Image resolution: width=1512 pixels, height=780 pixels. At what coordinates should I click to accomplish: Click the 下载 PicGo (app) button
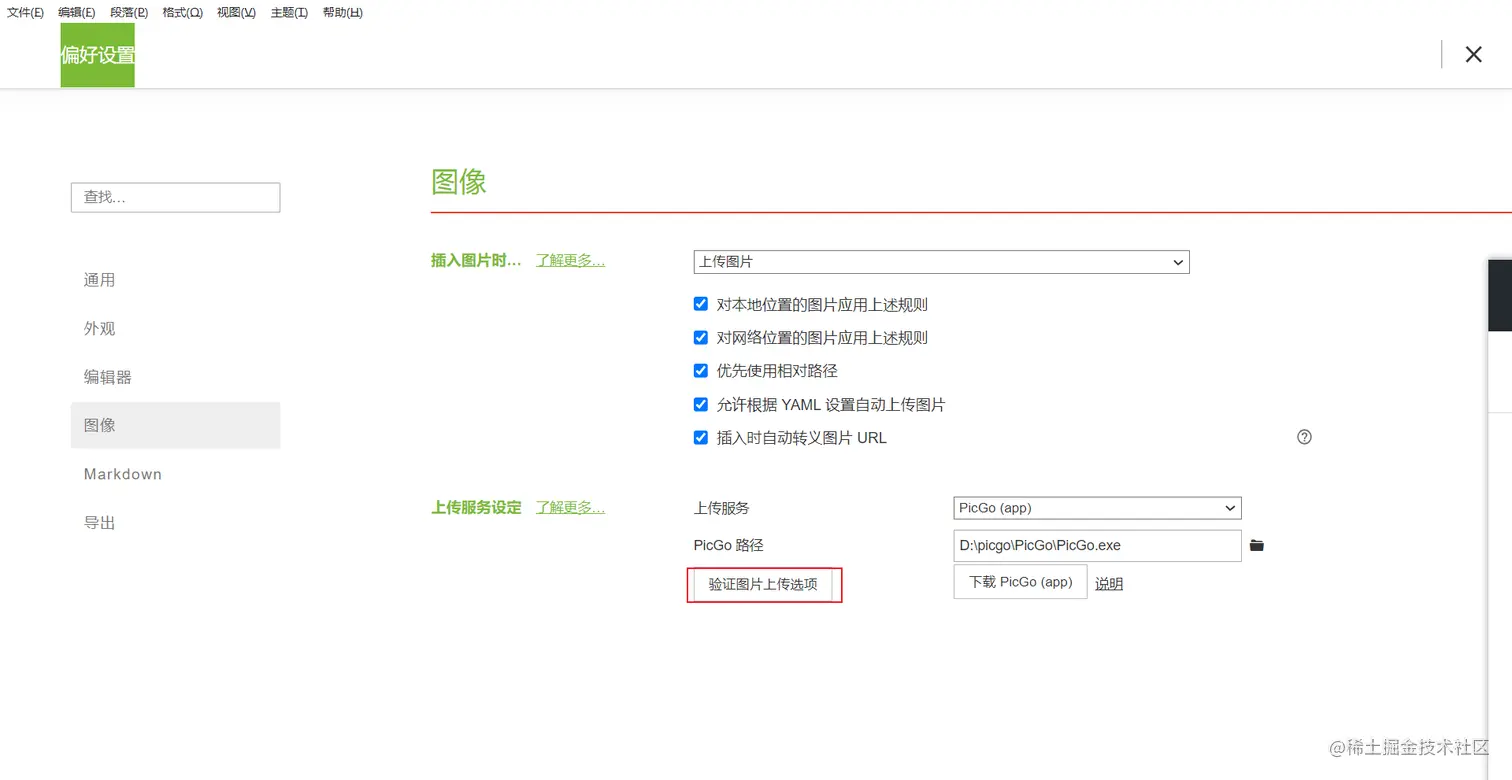[x=1020, y=582]
